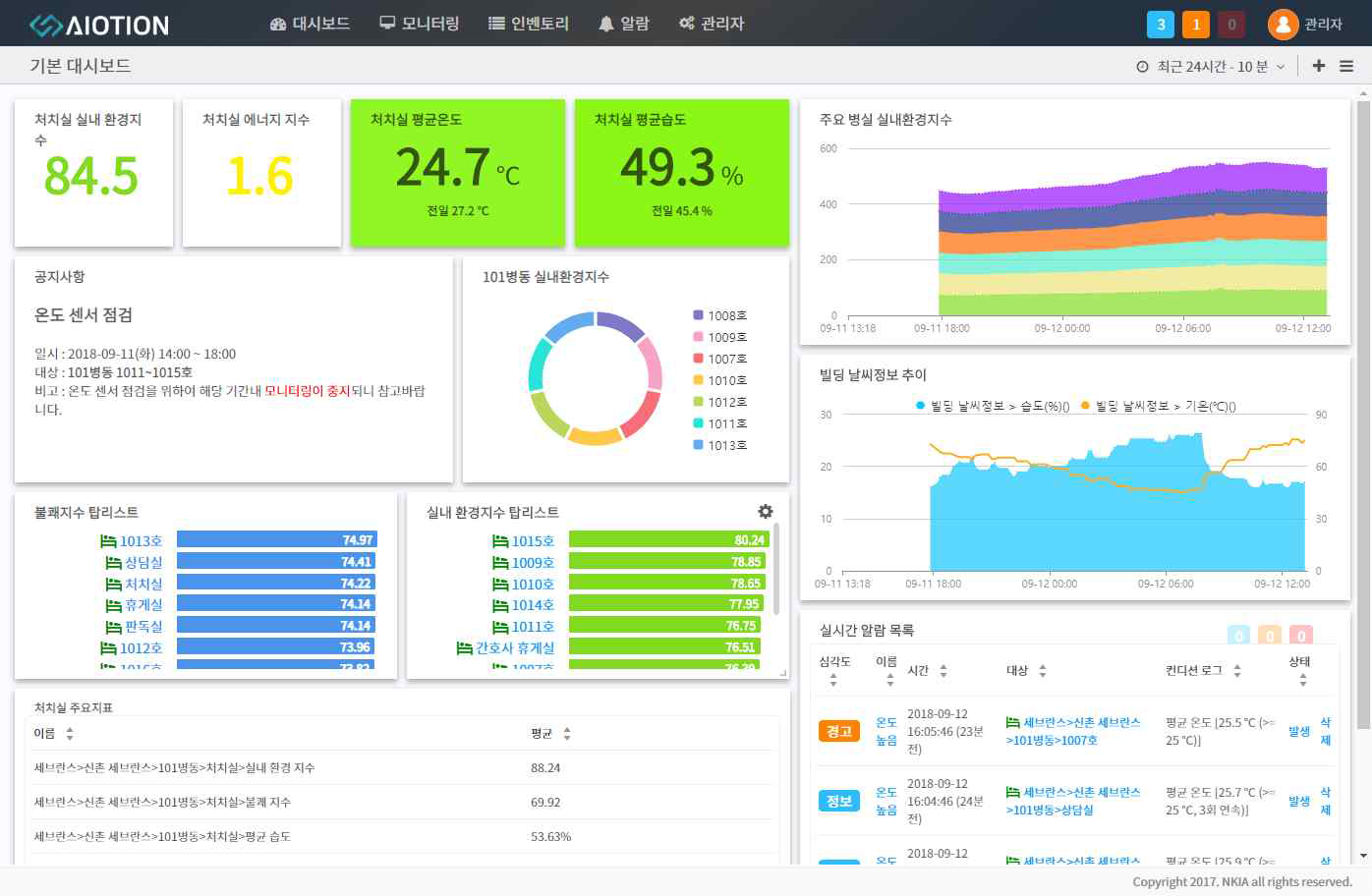Open 1014호 link in 실내 환경지수 탑리스트

pyautogui.click(x=533, y=605)
